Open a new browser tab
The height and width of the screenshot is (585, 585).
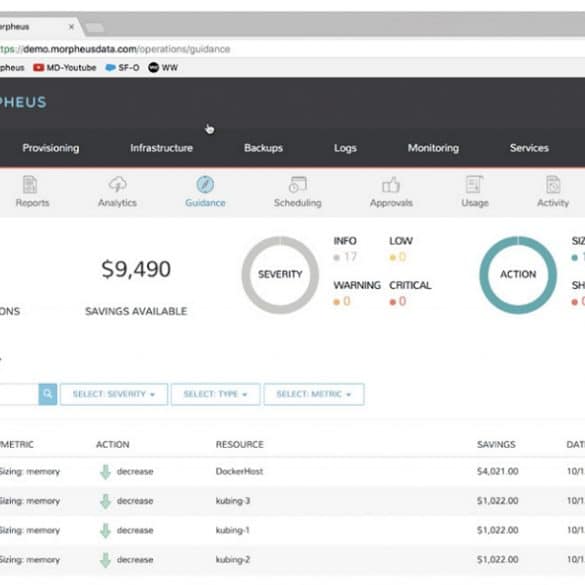tap(95, 28)
